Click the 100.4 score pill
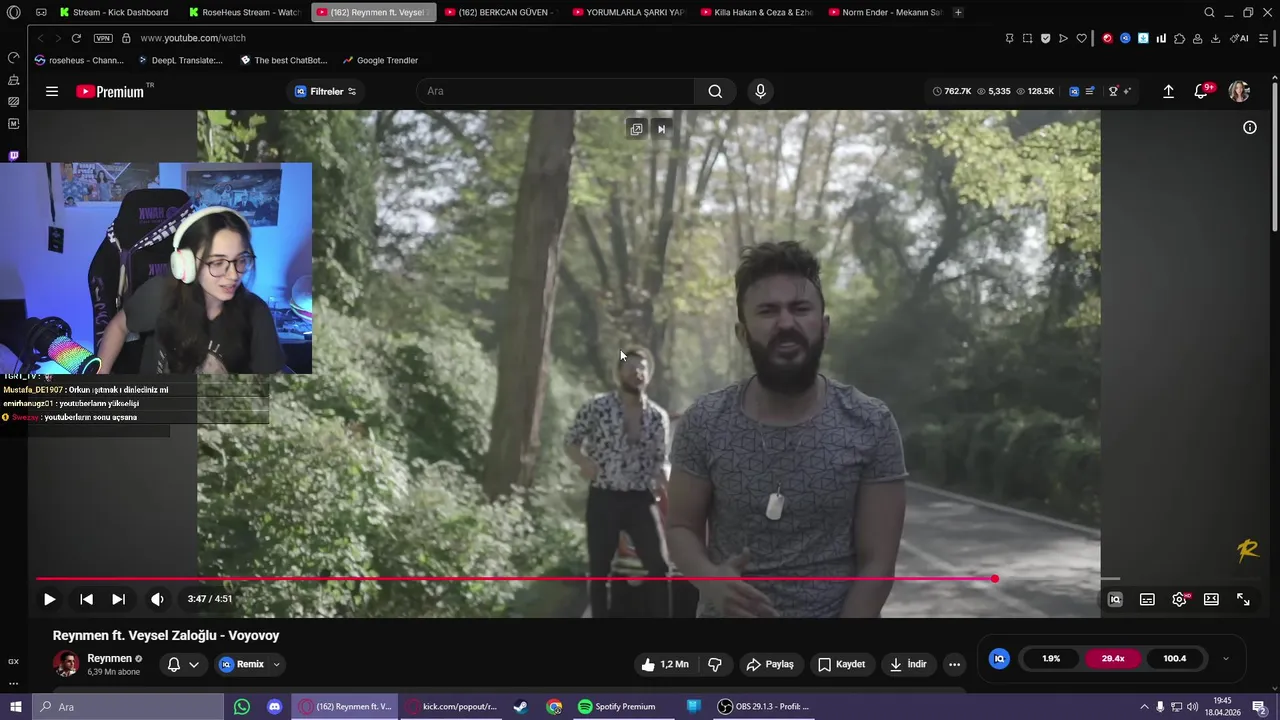Image resolution: width=1280 pixels, height=720 pixels. [x=1174, y=659]
